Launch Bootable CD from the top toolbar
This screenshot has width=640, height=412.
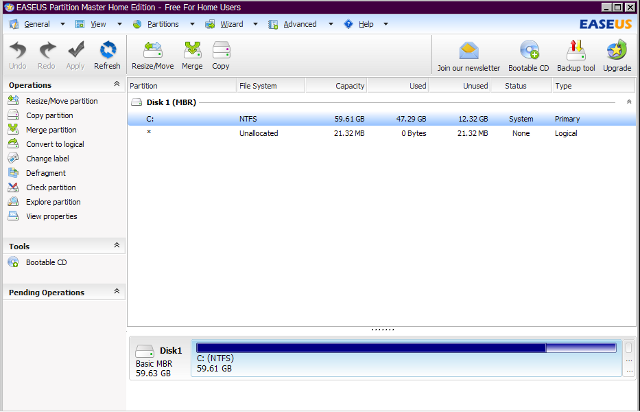(529, 56)
